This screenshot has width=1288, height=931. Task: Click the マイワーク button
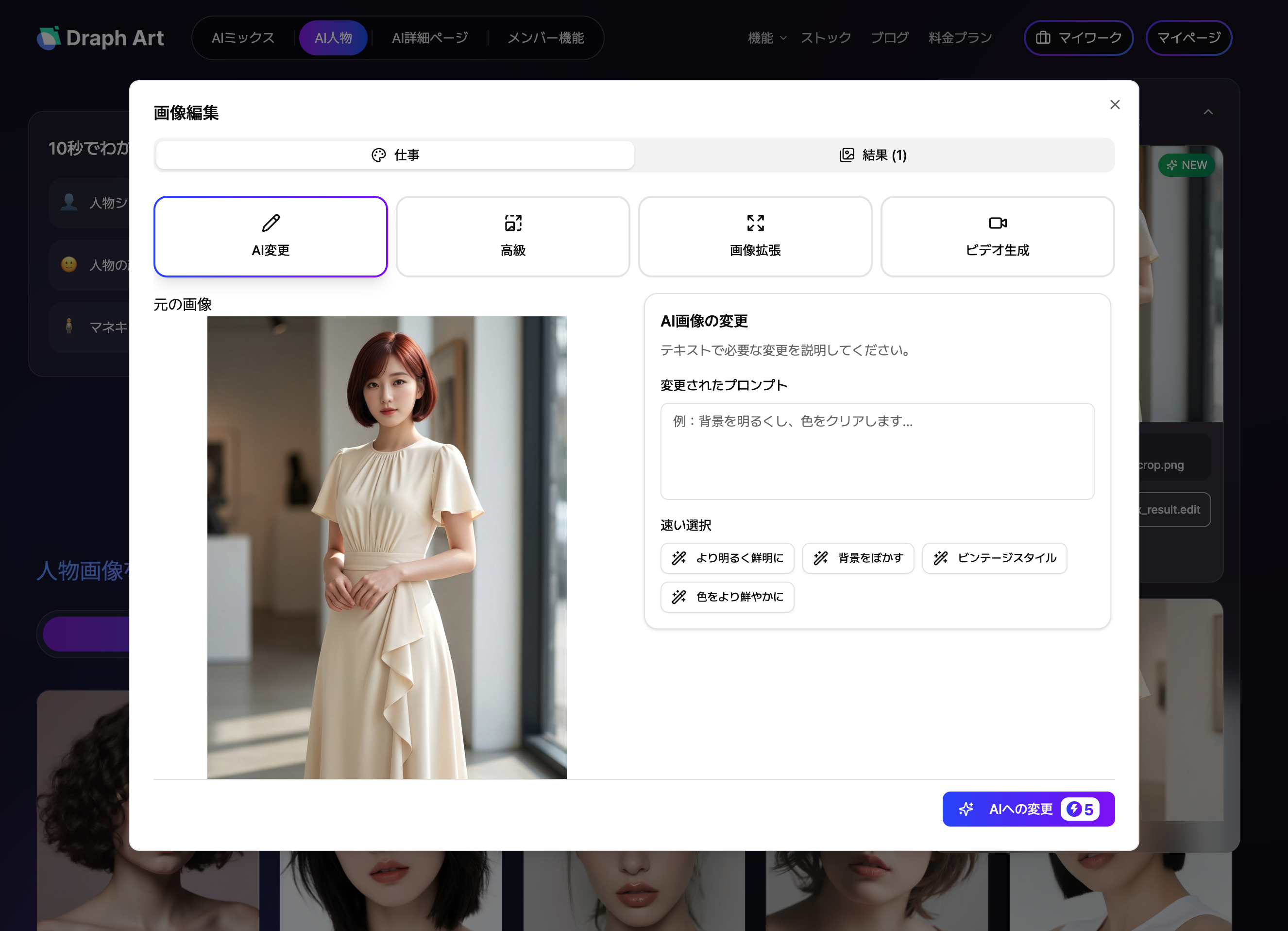[x=1079, y=38]
